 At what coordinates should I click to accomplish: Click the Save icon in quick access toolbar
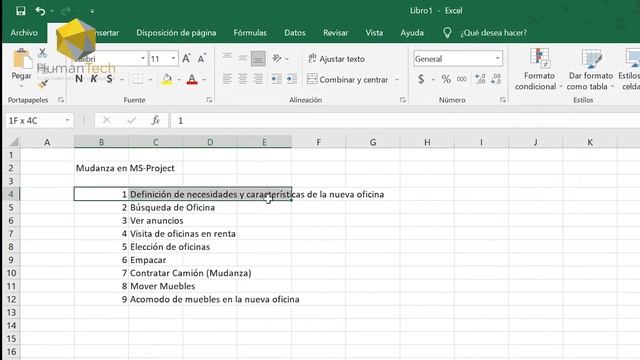[x=20, y=11]
